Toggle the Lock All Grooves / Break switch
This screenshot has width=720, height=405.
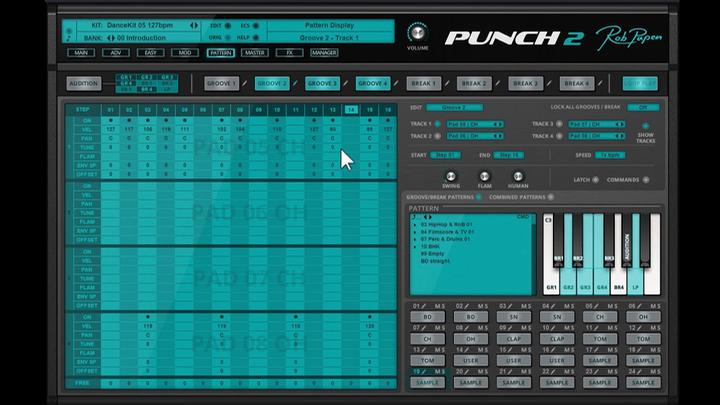tap(643, 107)
